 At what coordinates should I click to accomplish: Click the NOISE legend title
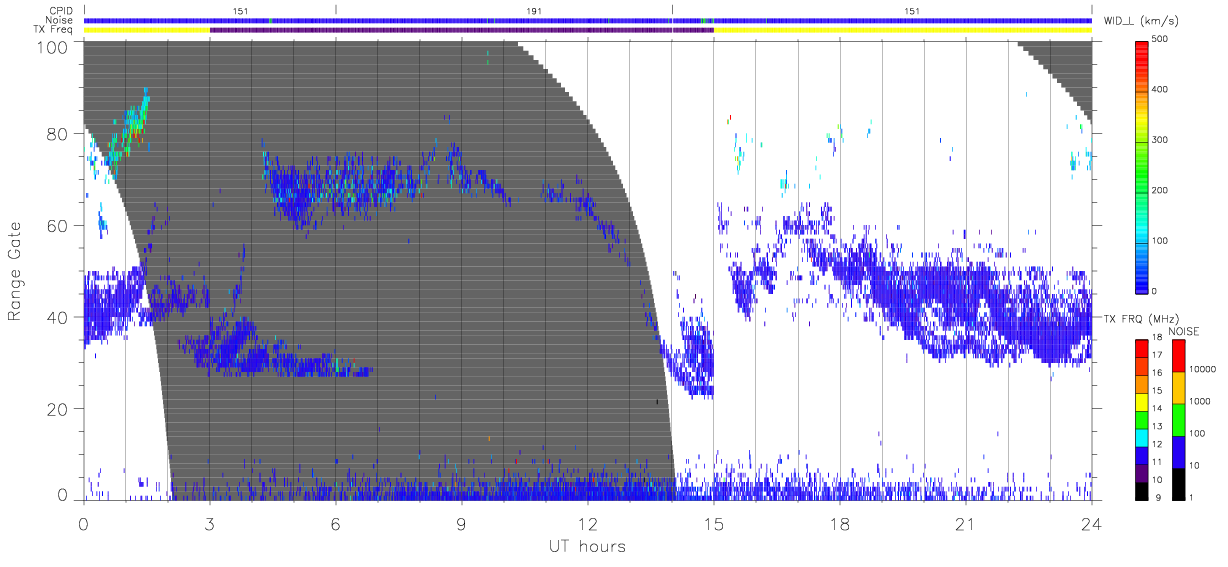(1186, 331)
